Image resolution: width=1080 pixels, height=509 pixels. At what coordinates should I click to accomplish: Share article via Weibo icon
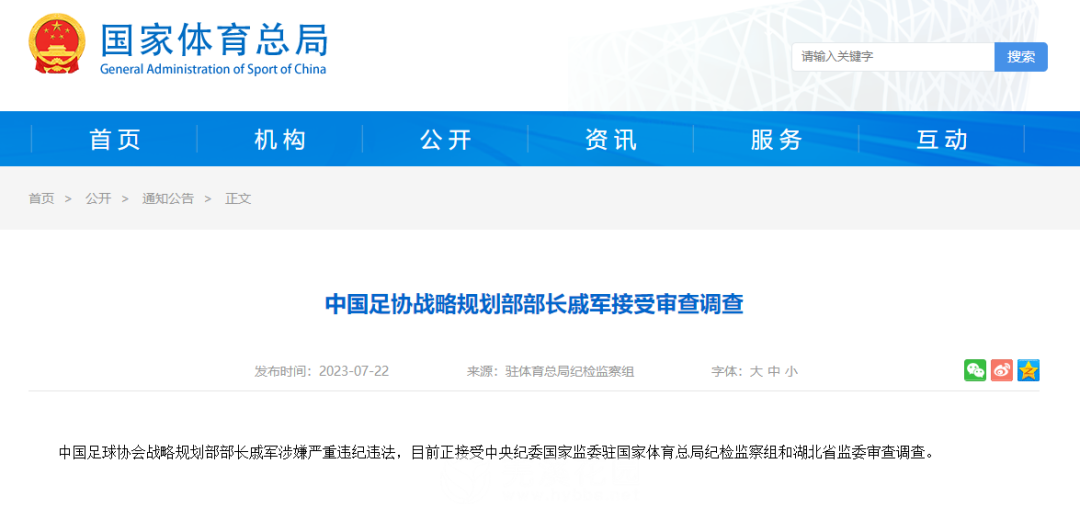coord(1001,370)
